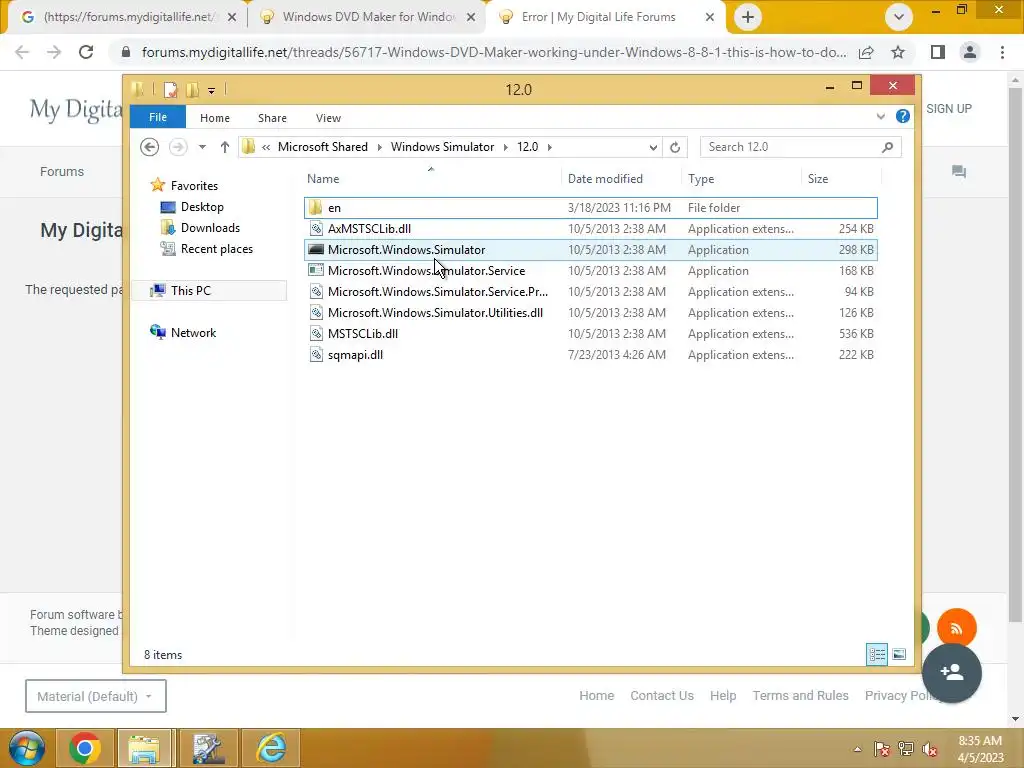1024x768 pixels.
Task: Open Downloads in the navigation pane
Action: click(x=210, y=228)
